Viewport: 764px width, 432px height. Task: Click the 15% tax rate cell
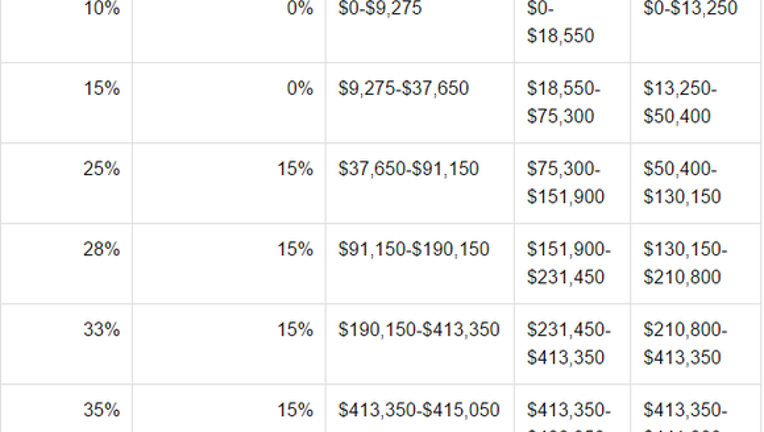coord(66,103)
